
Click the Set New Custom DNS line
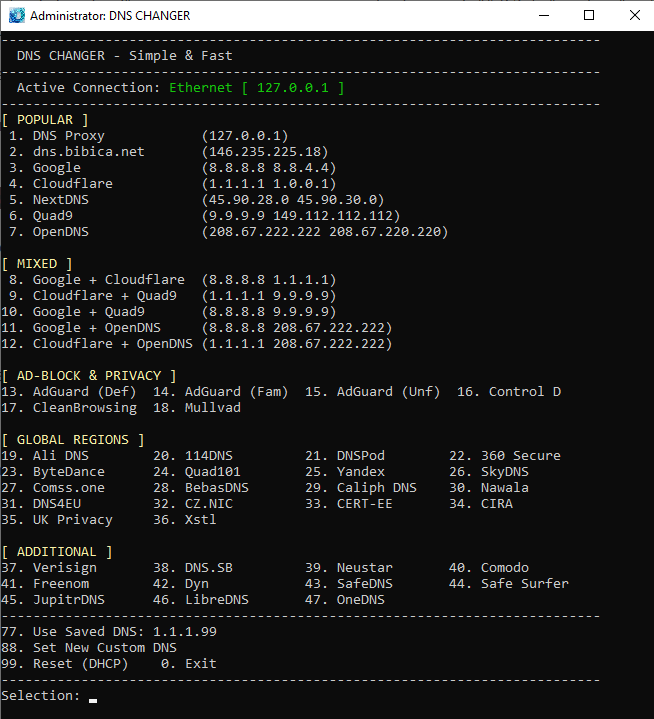pyautogui.click(x=89, y=648)
